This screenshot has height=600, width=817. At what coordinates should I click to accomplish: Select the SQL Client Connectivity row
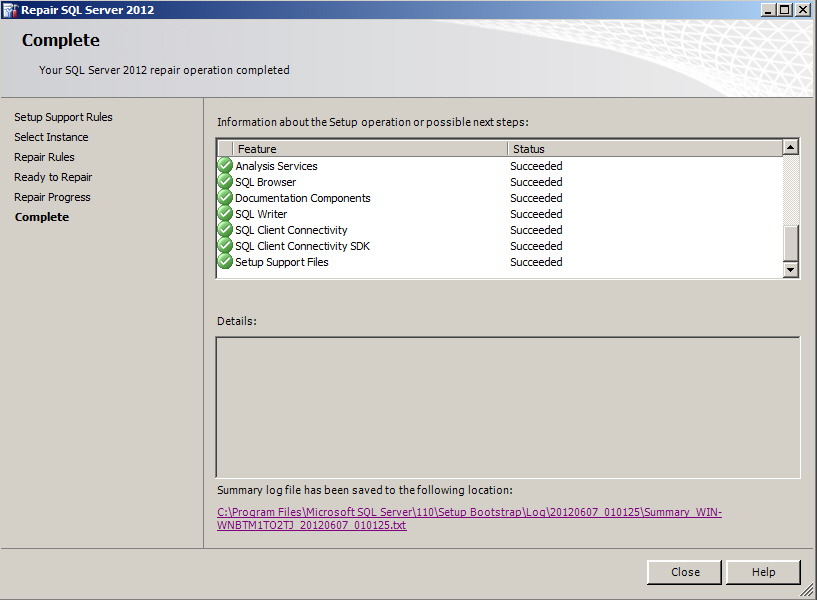click(500, 230)
